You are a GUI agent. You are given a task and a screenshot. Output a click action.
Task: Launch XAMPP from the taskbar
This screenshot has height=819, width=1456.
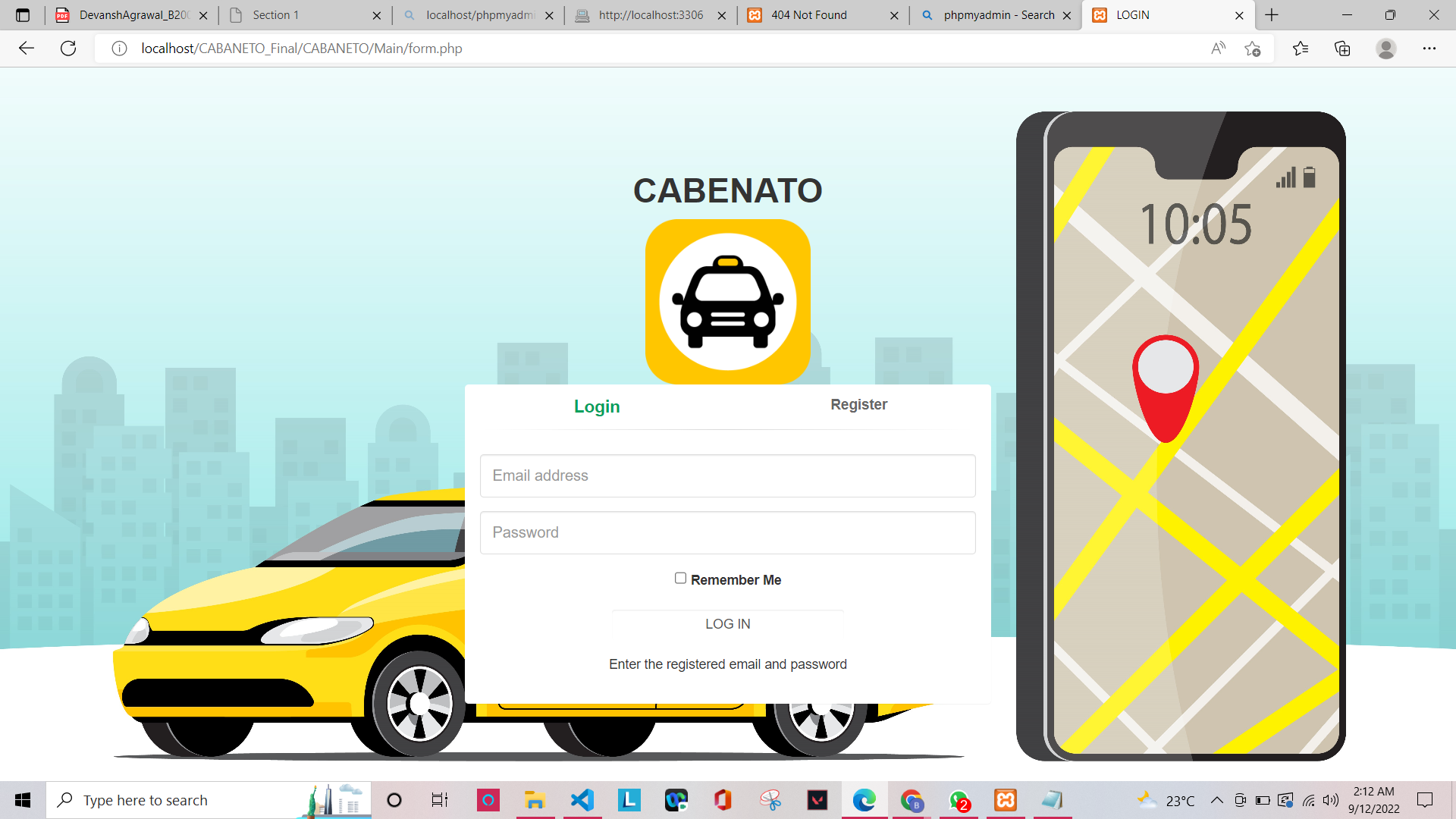[1006, 800]
